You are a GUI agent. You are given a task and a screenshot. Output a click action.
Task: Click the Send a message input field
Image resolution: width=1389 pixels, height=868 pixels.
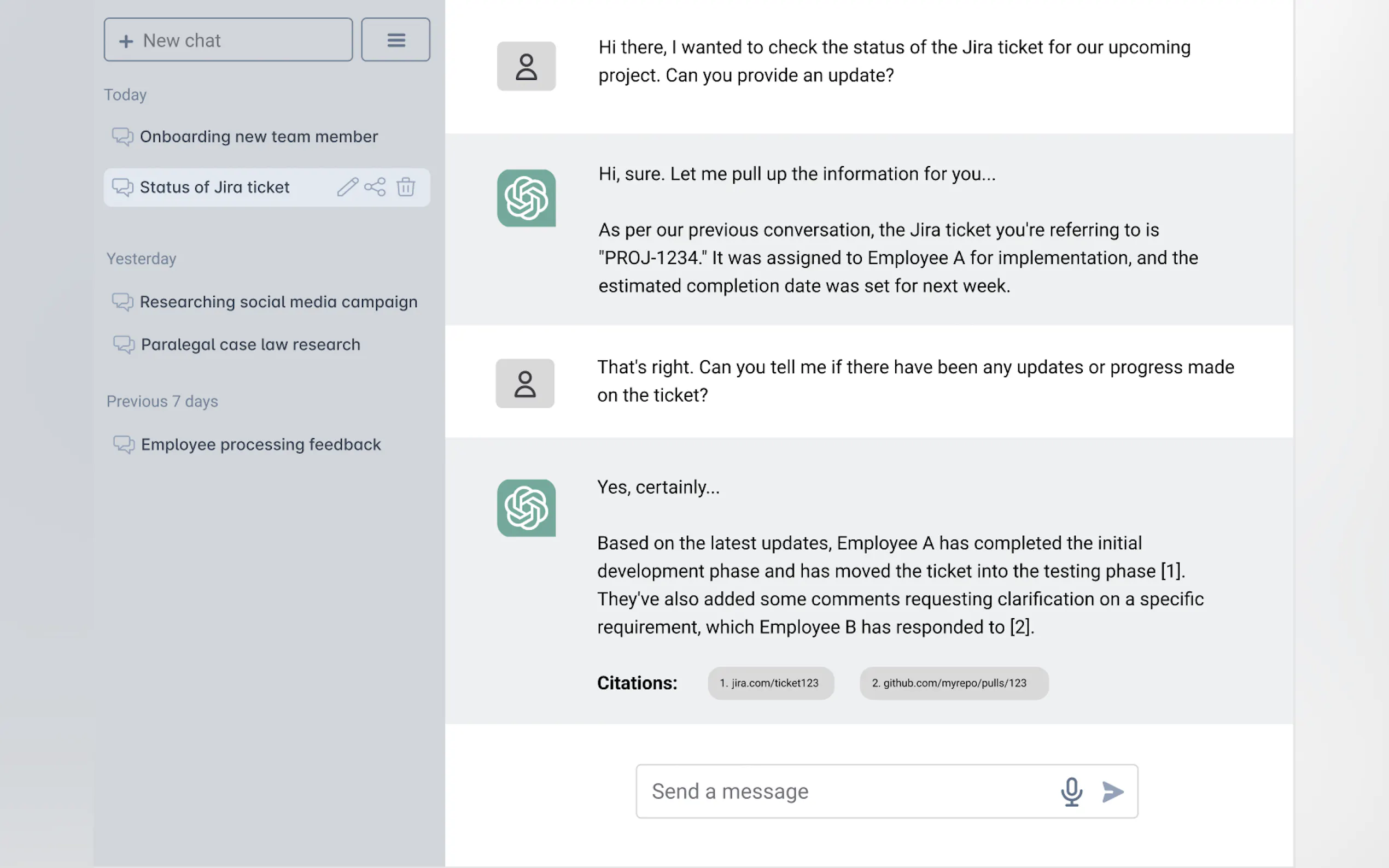coord(844,791)
